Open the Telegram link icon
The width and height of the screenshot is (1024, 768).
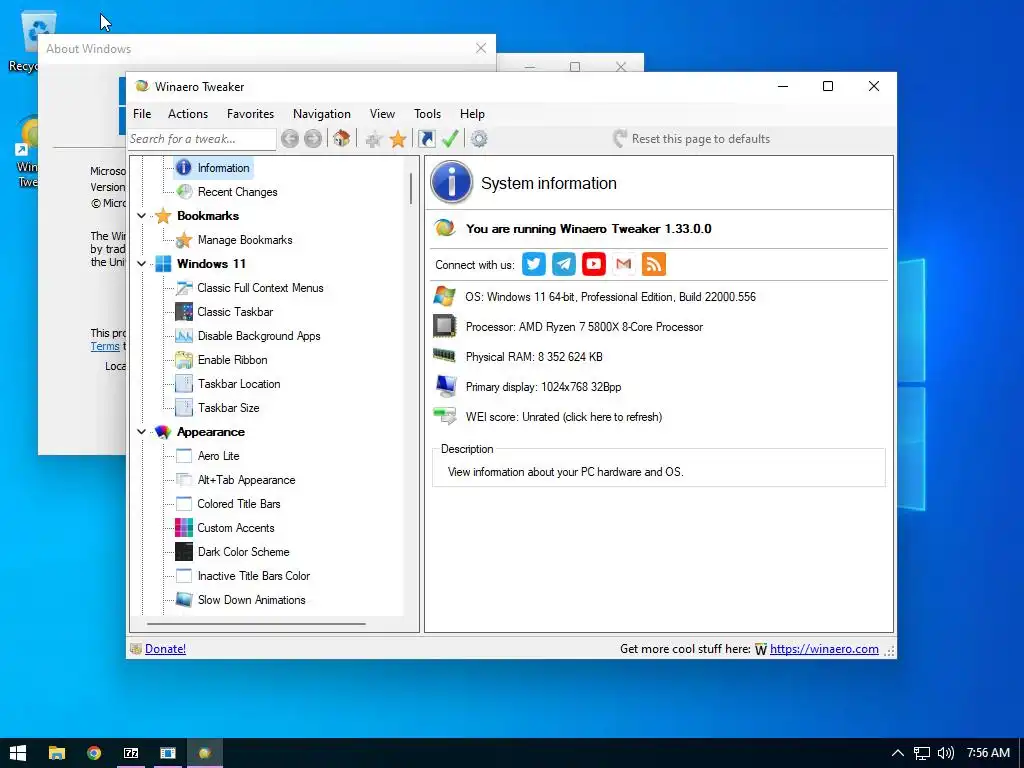(564, 264)
